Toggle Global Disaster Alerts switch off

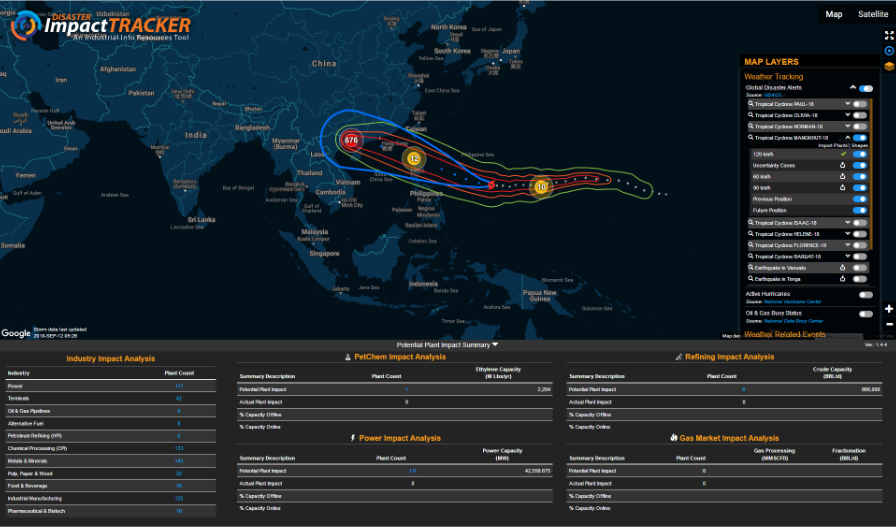(866, 88)
